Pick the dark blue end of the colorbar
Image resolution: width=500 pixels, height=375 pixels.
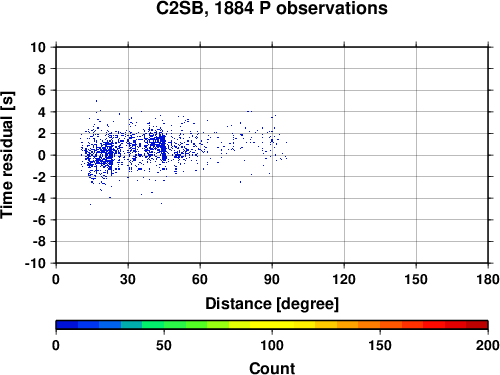tap(67, 325)
